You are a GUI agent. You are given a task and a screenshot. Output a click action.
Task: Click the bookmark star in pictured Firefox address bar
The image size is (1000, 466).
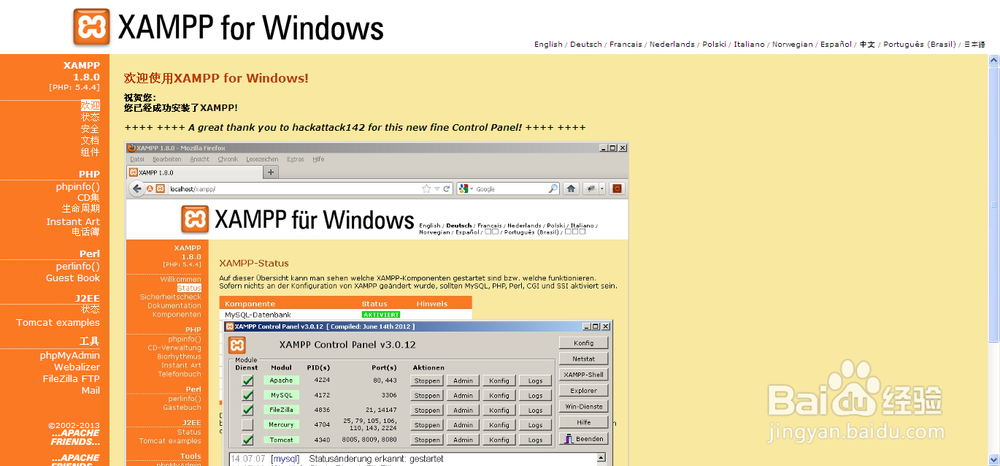[427, 189]
